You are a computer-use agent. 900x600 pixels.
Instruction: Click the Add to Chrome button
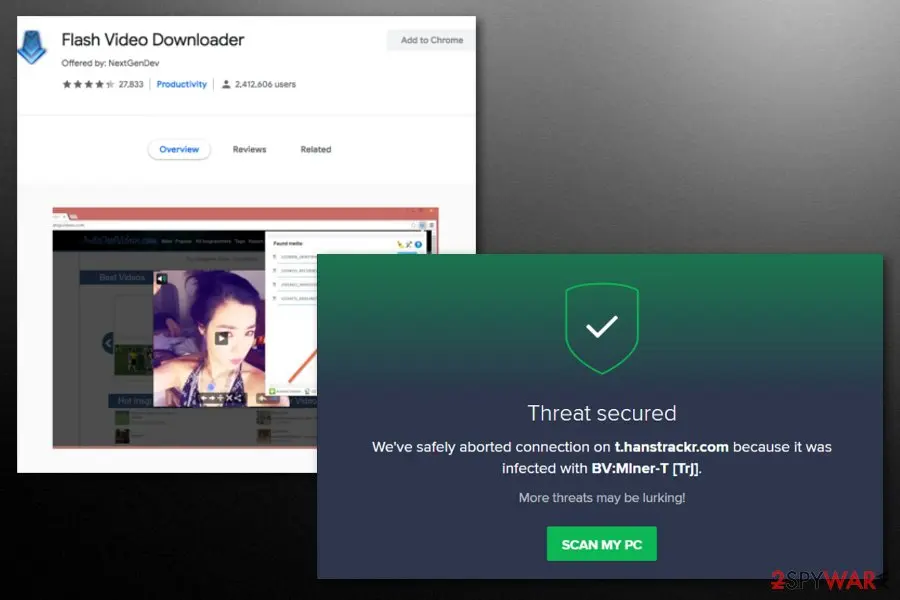[x=431, y=40]
